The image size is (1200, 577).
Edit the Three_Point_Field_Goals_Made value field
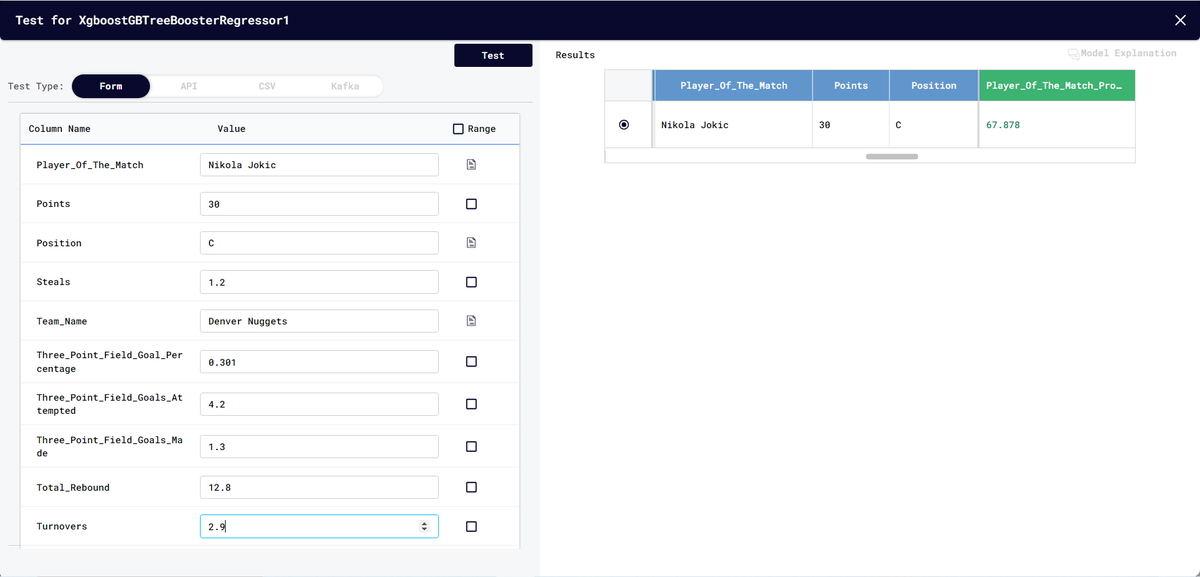point(319,447)
